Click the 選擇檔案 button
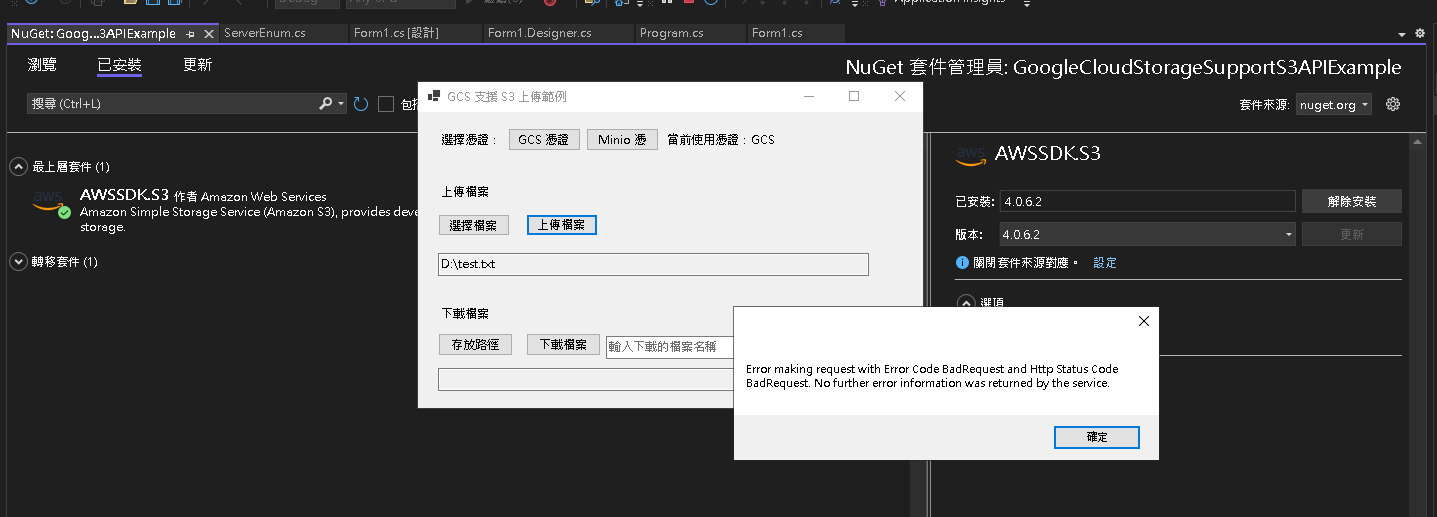 coord(474,226)
